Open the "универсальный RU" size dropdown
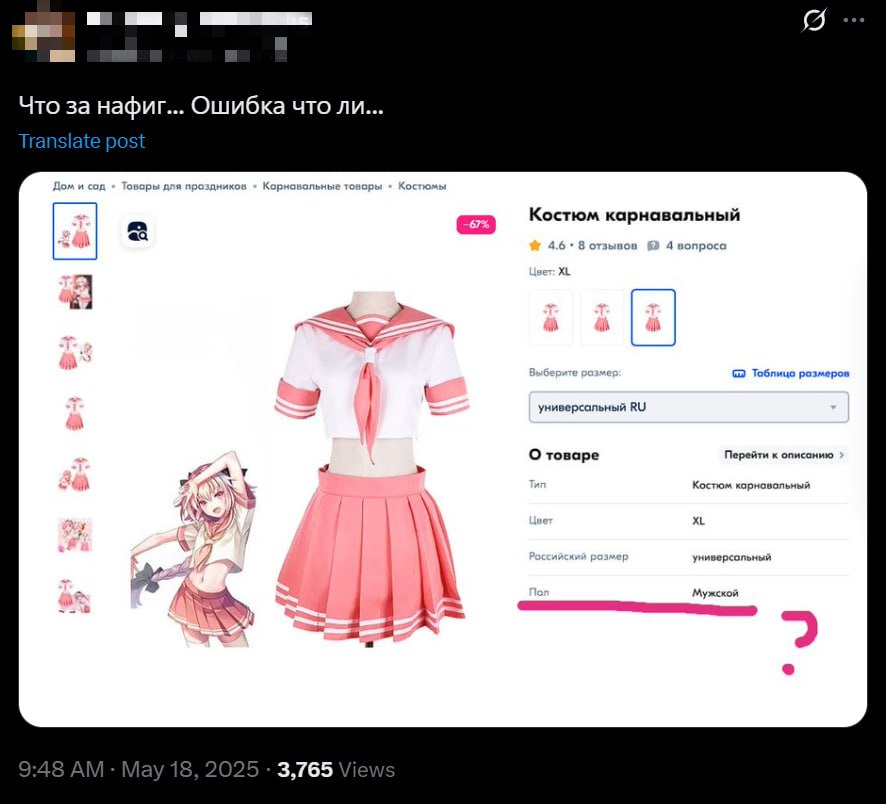The width and height of the screenshot is (886, 804). [688, 407]
